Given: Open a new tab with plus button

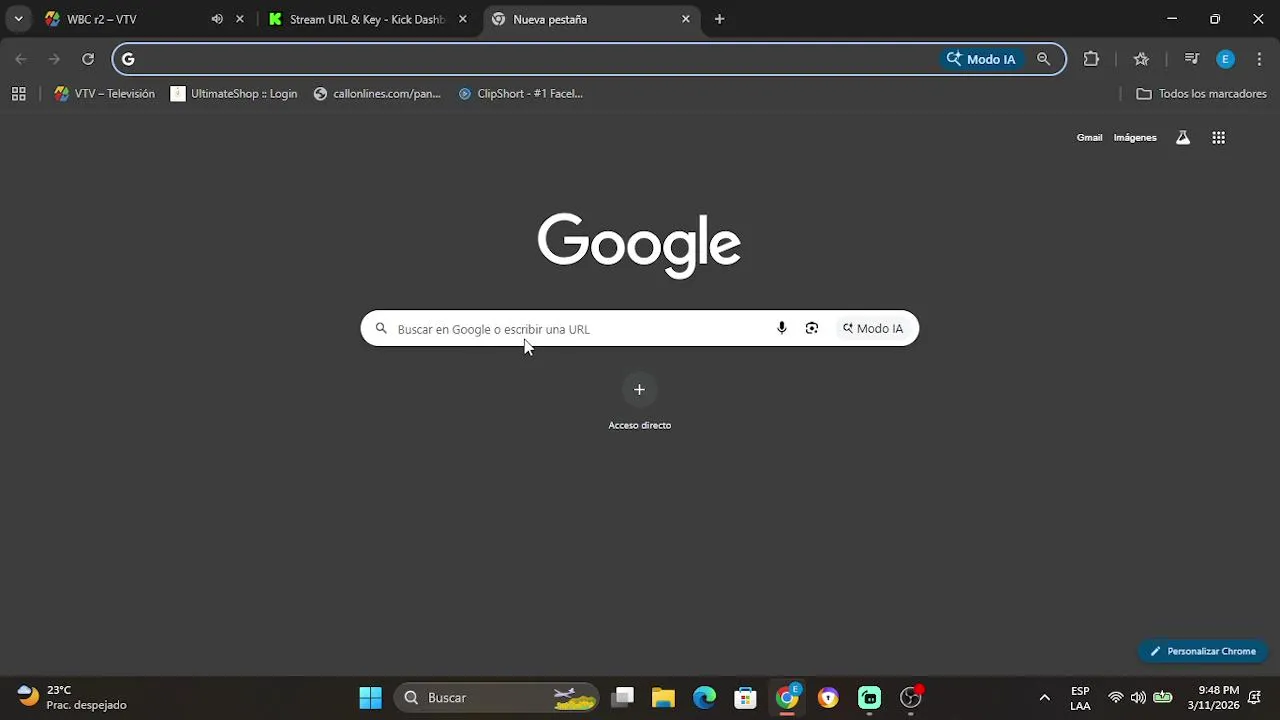Looking at the screenshot, I should tap(719, 19).
